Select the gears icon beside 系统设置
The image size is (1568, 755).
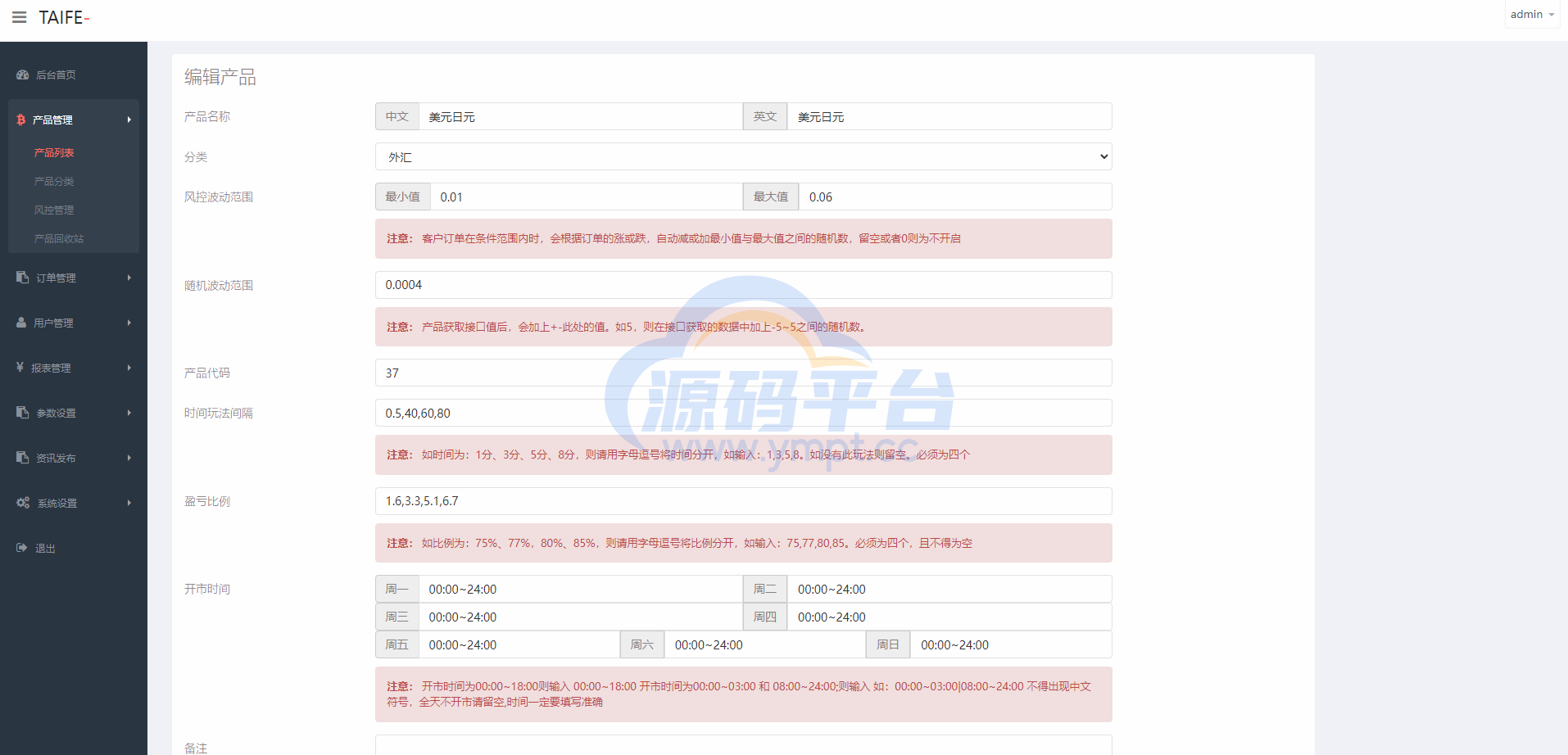pyautogui.click(x=23, y=503)
